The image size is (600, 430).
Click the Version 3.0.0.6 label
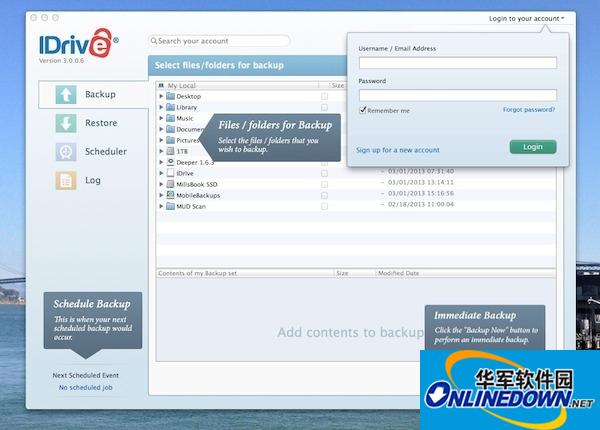click(x=61, y=60)
